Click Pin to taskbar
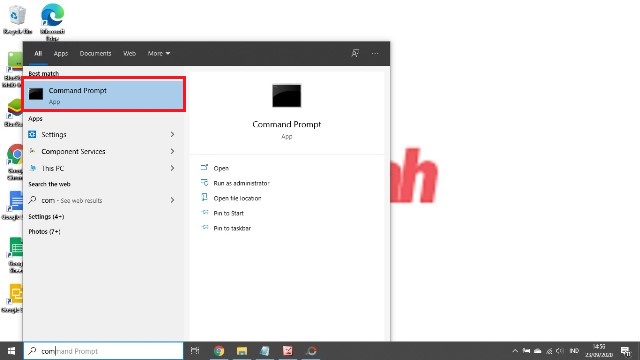 (x=232, y=228)
